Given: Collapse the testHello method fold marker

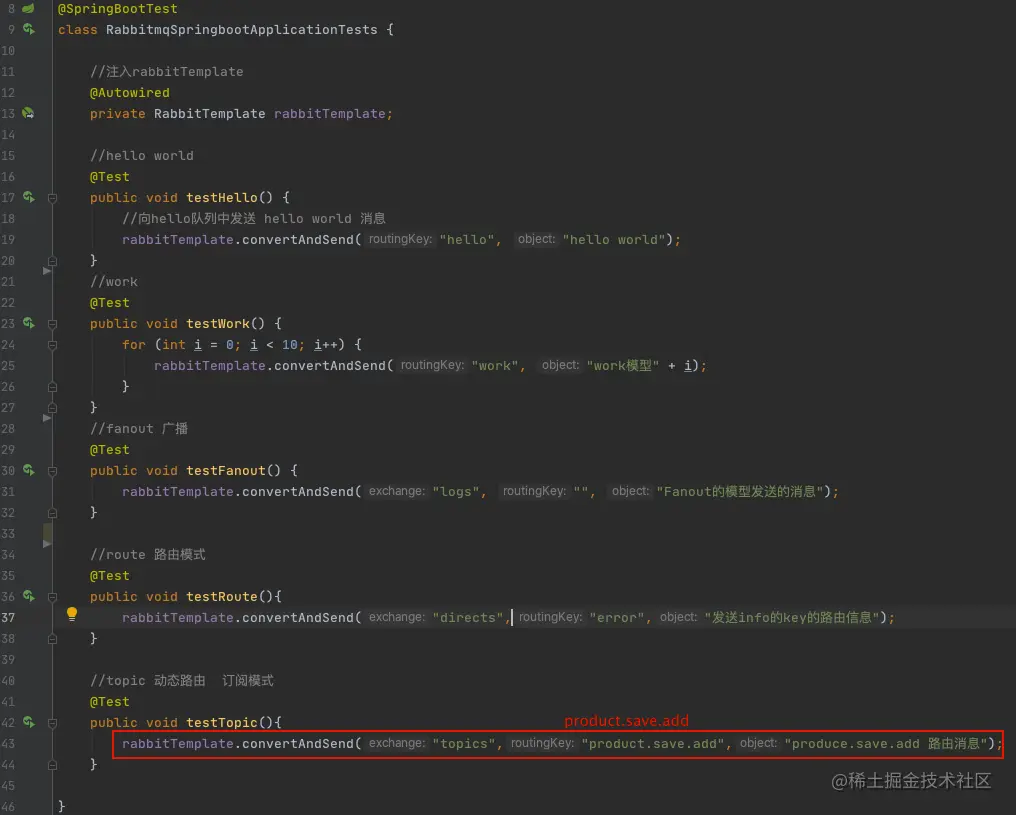Looking at the screenshot, I should click(x=52, y=198).
